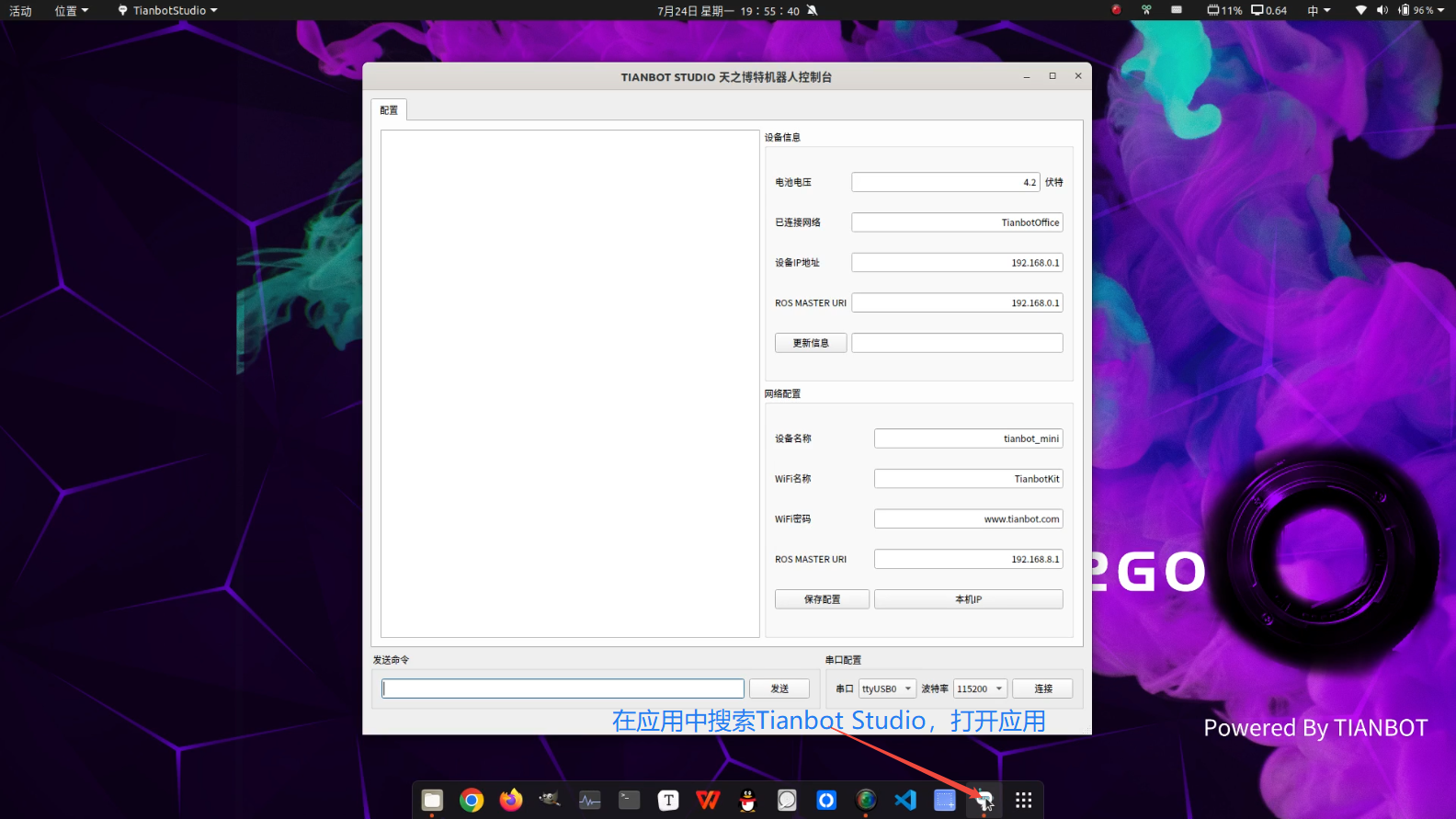The height and width of the screenshot is (819, 1456).
Task: Open the 中 input method menu
Action: [1318, 10]
